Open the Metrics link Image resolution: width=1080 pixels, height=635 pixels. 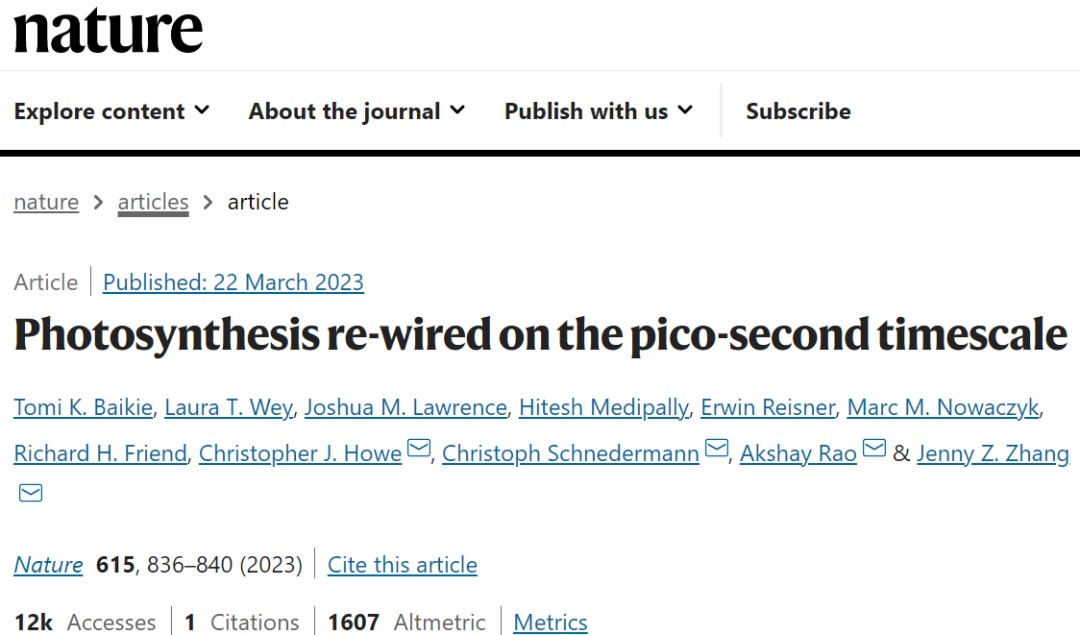pyautogui.click(x=550, y=623)
